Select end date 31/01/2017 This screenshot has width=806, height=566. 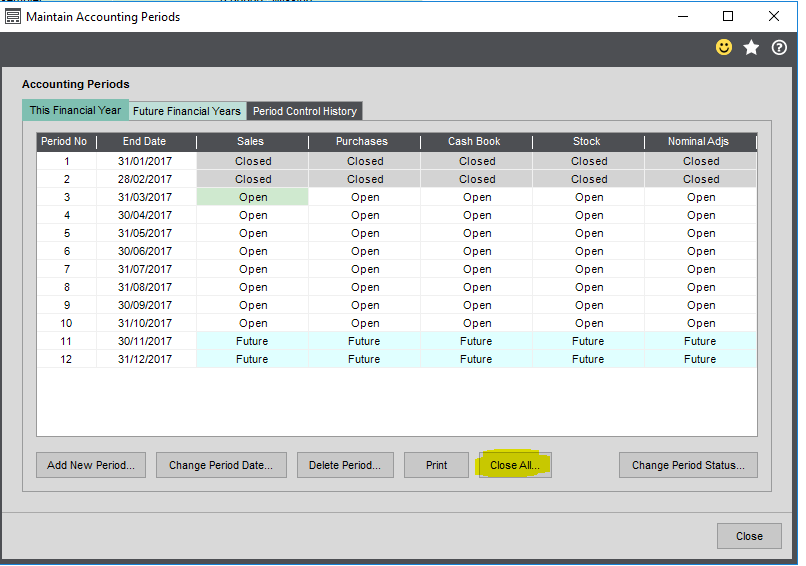pyautogui.click(x=146, y=161)
